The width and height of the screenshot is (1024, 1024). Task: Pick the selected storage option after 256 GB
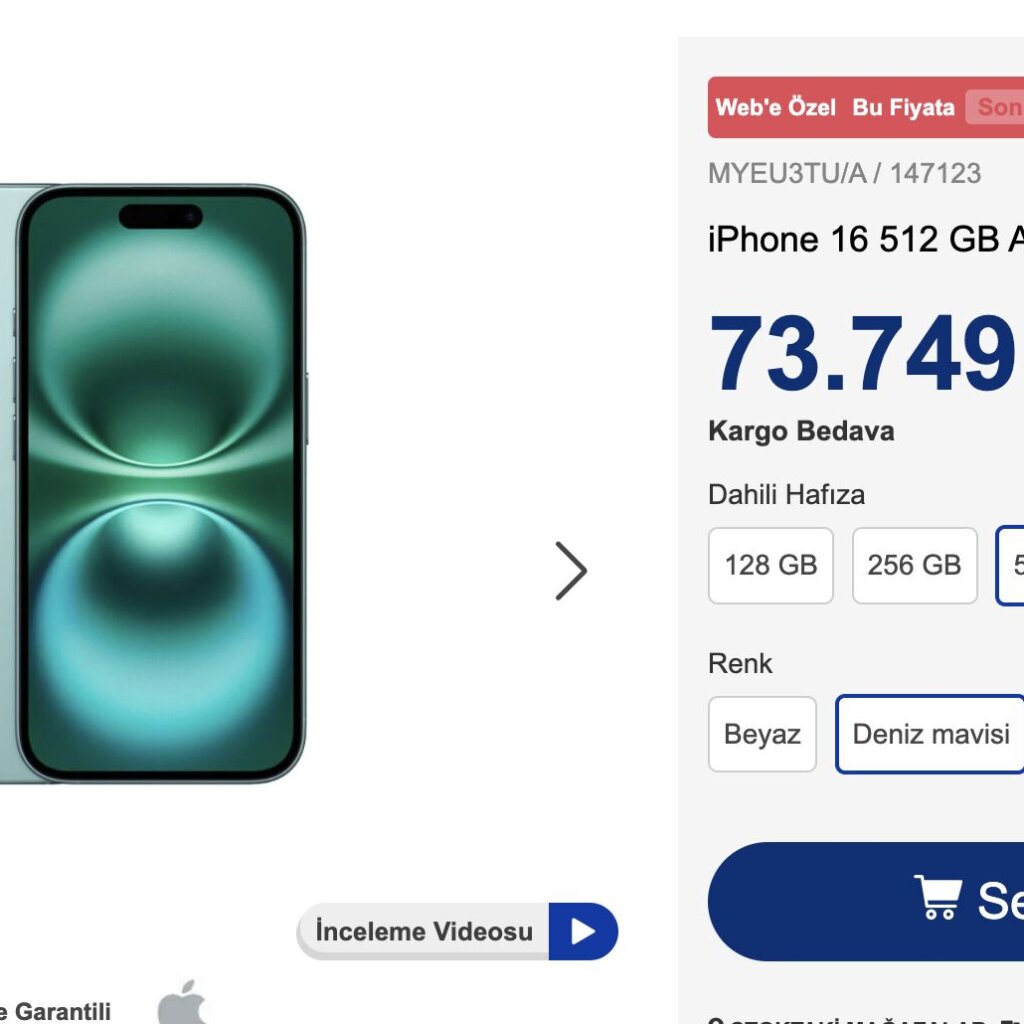coord(1011,566)
